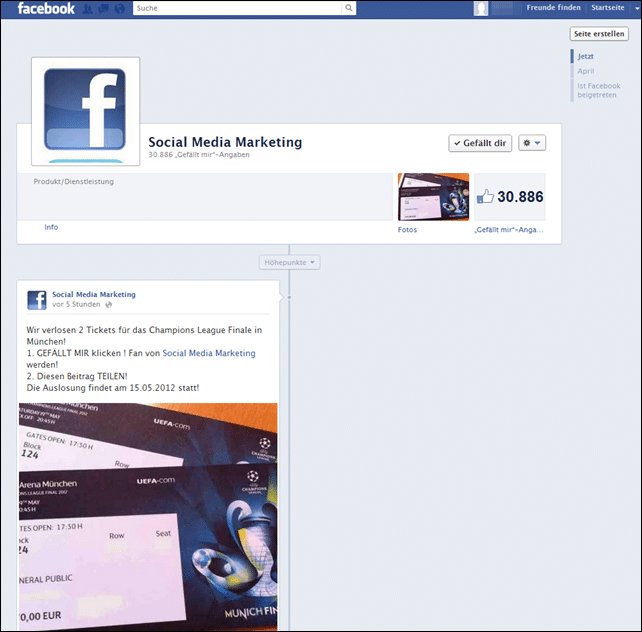Open the thumbs-up 30.886 likes box
642x632 pixels.
(x=510, y=197)
